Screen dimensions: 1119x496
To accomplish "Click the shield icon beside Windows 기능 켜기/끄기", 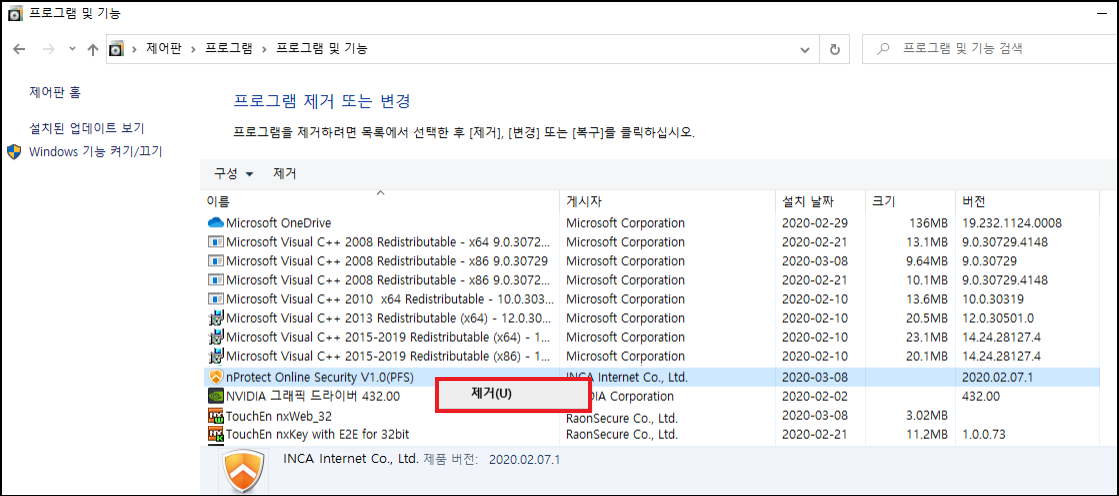I will click(14, 151).
